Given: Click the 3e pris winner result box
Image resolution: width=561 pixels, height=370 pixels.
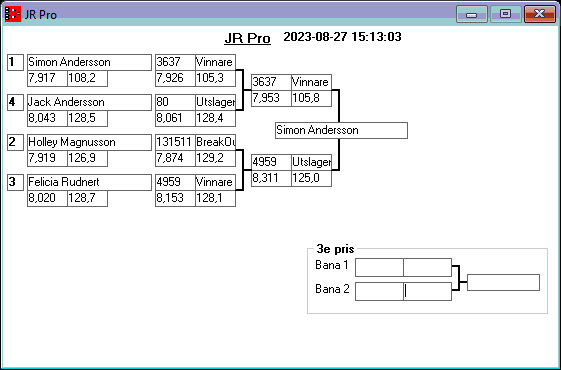Looking at the screenshot, I should click(503, 282).
